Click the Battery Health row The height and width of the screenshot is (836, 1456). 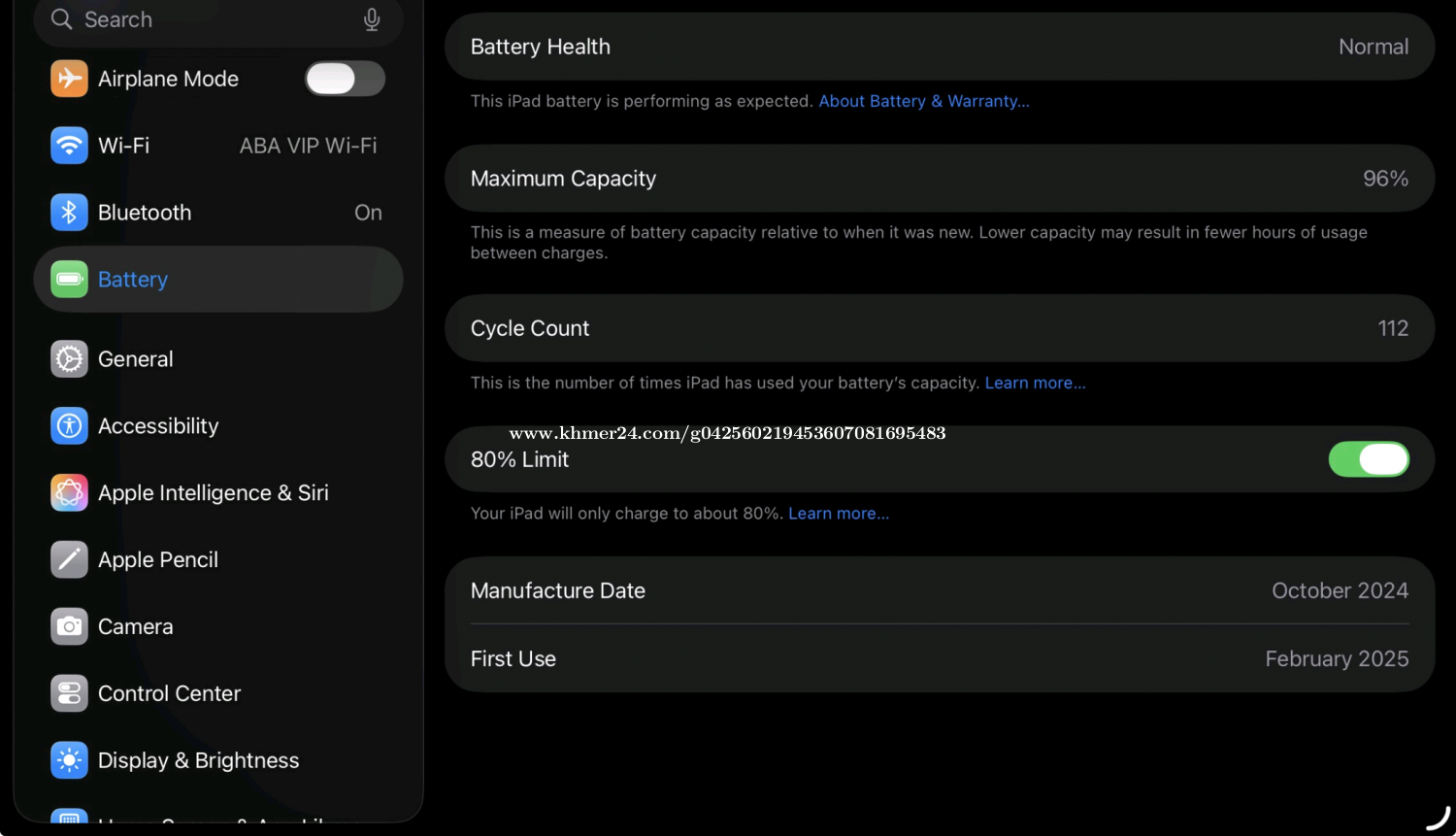[939, 47]
